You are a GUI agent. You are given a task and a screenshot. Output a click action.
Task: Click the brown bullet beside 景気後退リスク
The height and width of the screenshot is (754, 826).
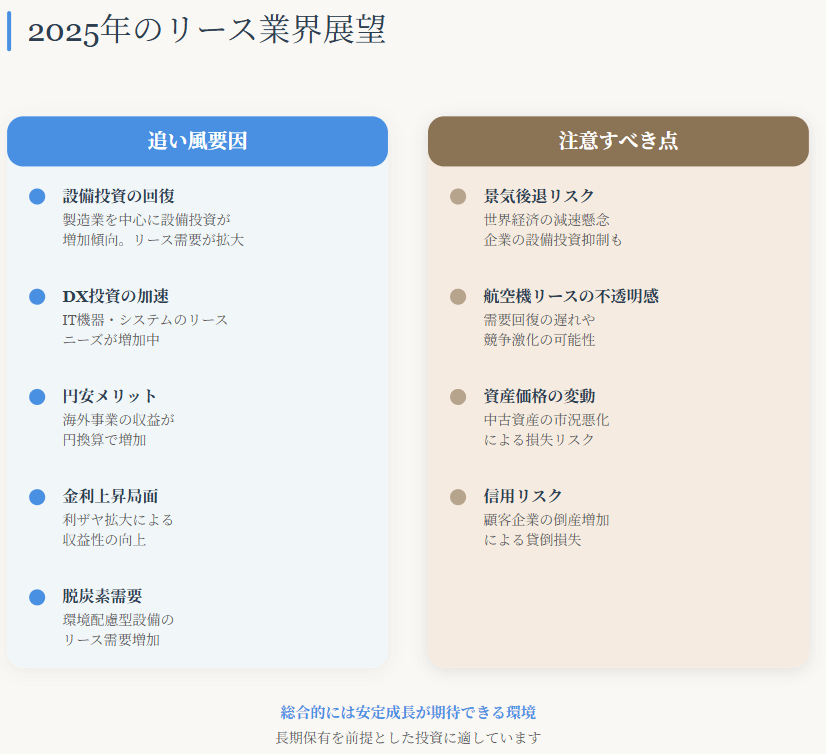458,197
